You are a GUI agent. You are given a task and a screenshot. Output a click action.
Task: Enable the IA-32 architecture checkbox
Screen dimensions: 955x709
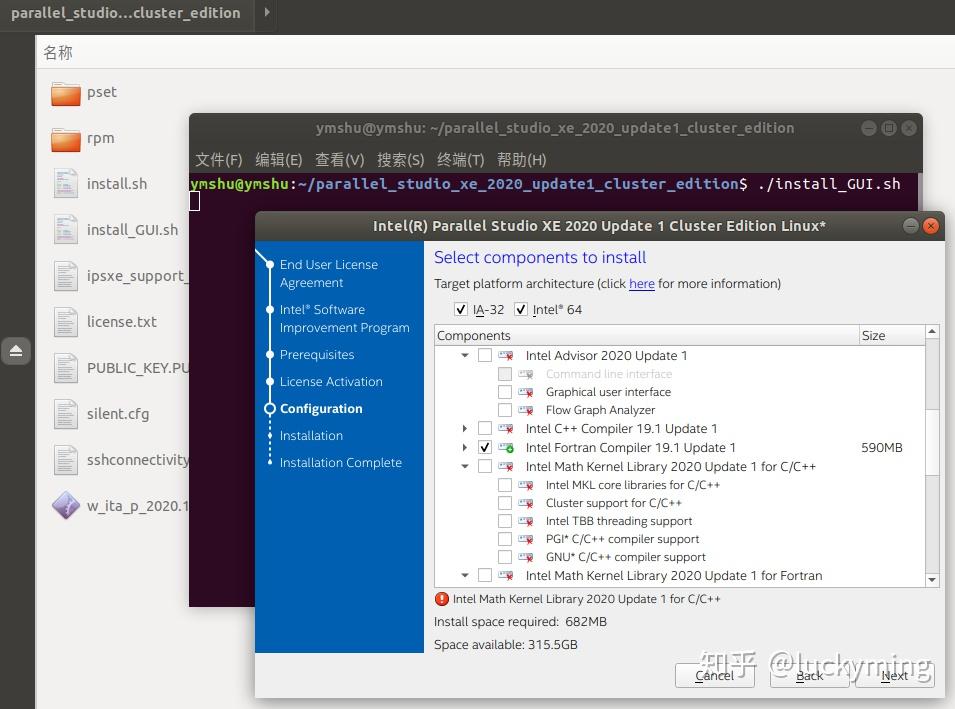461,309
